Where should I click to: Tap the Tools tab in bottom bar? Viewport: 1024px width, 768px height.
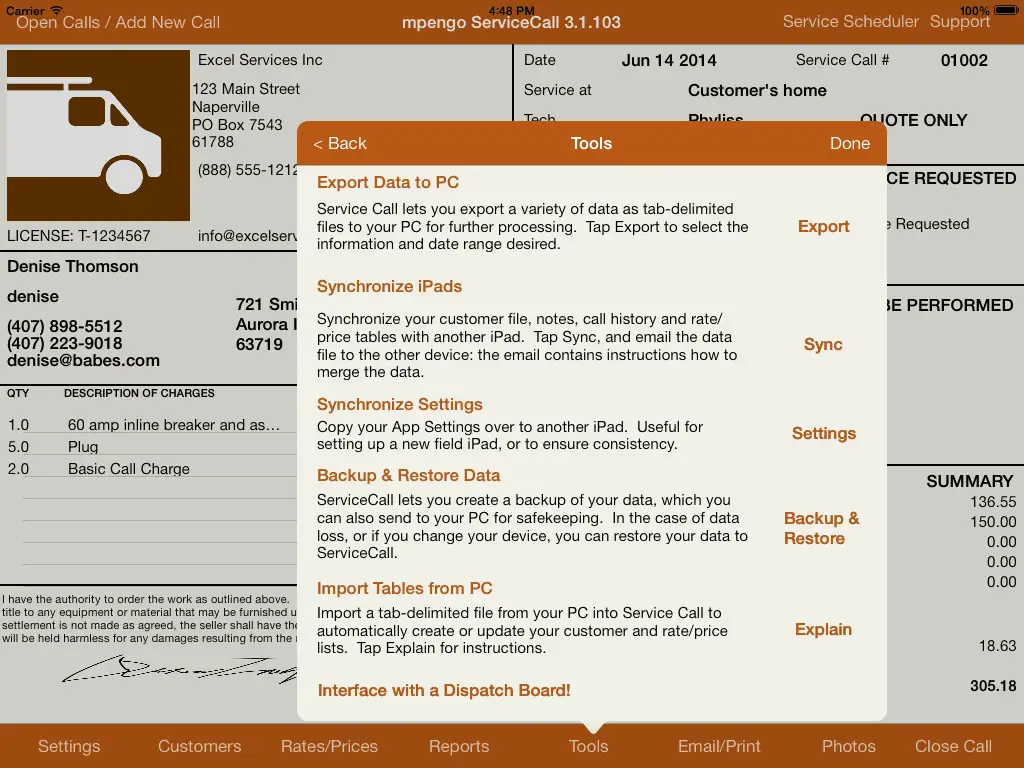click(x=588, y=746)
